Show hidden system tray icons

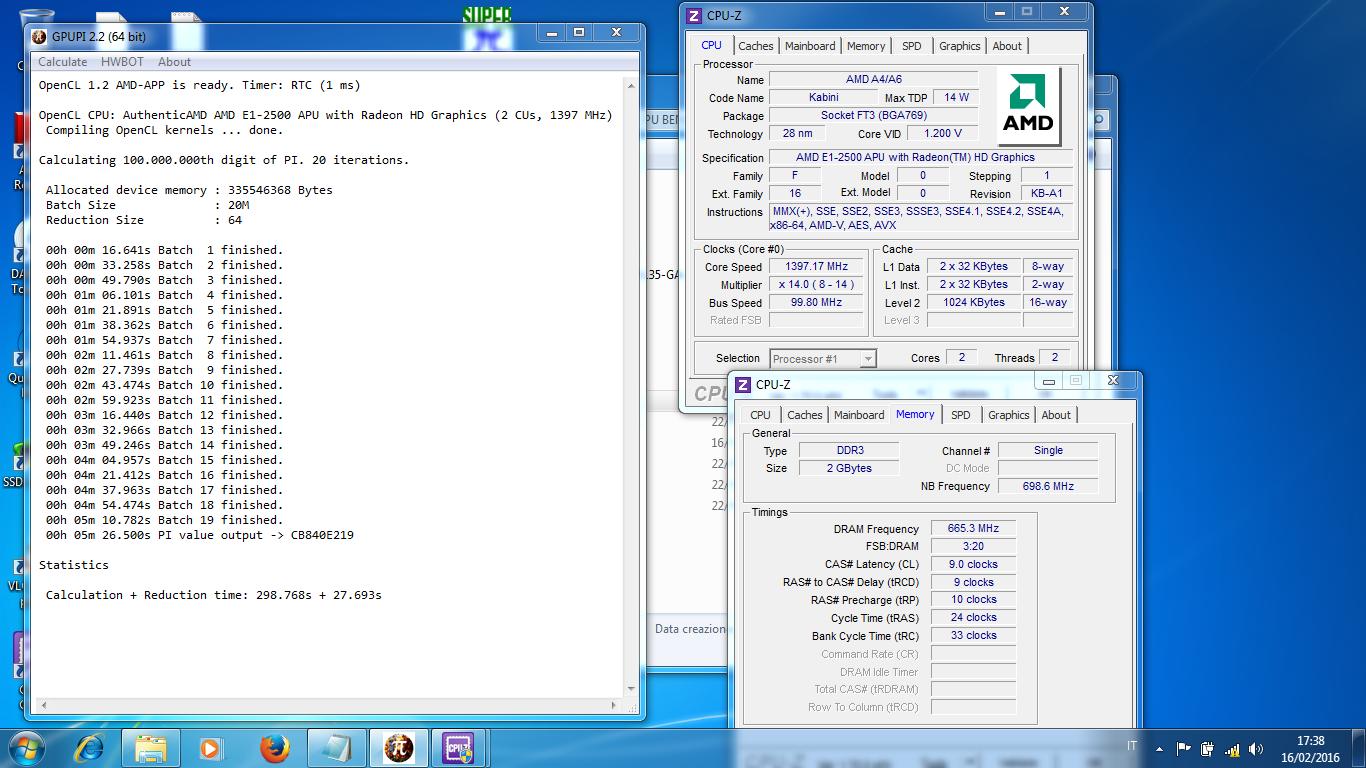click(1159, 748)
